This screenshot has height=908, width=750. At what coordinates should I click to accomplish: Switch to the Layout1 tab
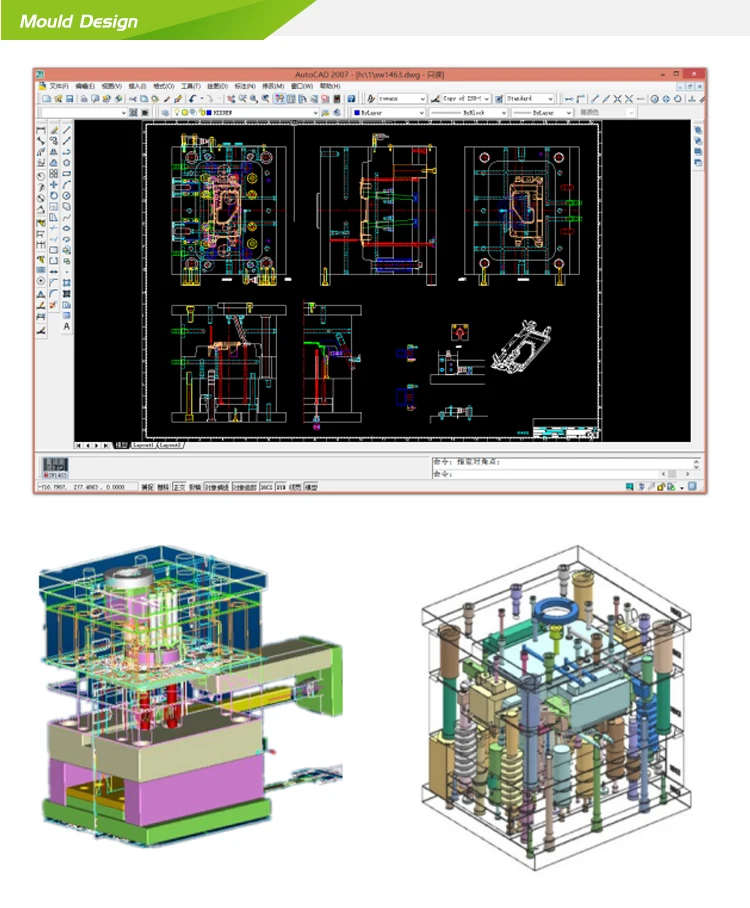tap(144, 445)
